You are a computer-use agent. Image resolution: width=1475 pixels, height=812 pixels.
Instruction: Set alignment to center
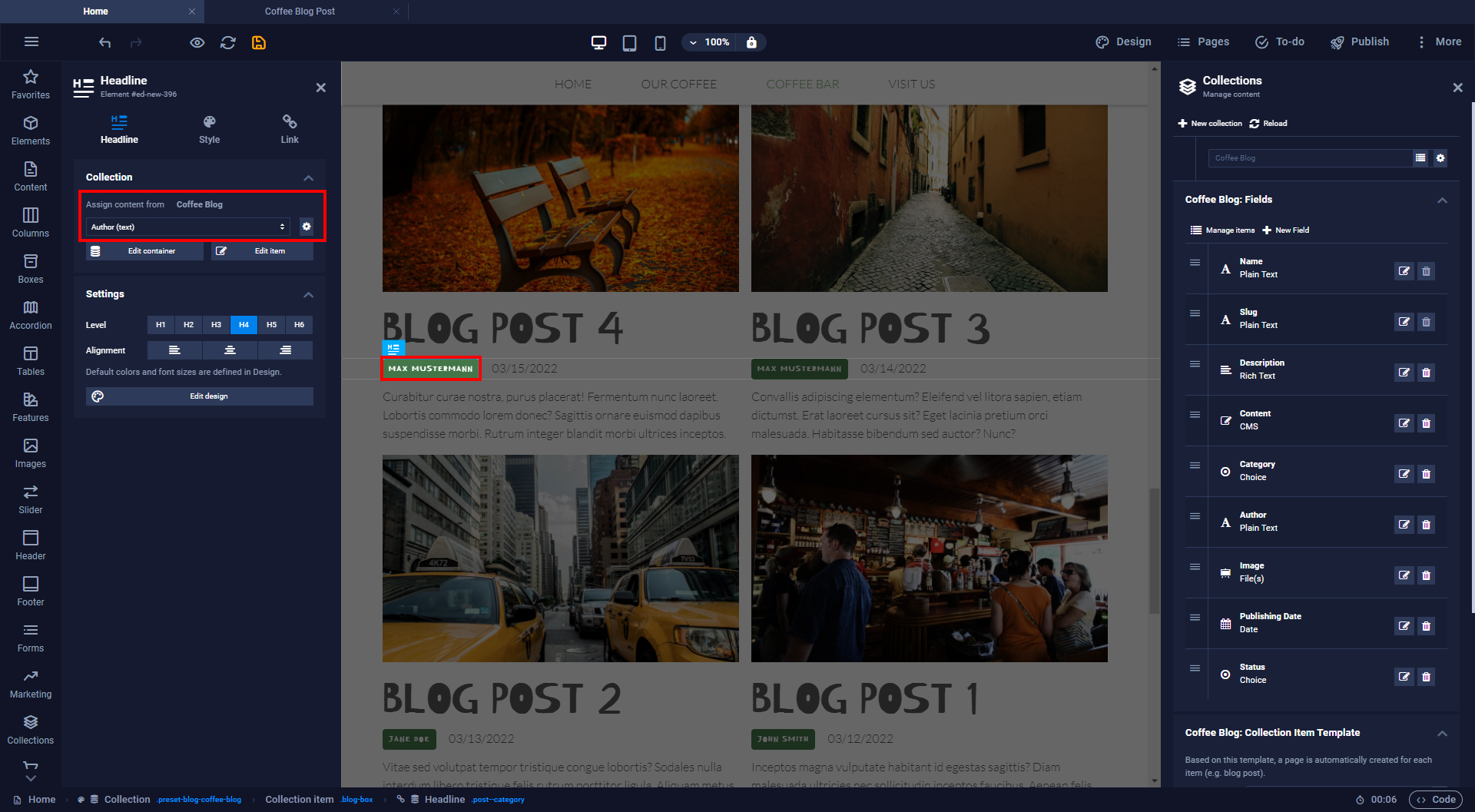click(230, 350)
